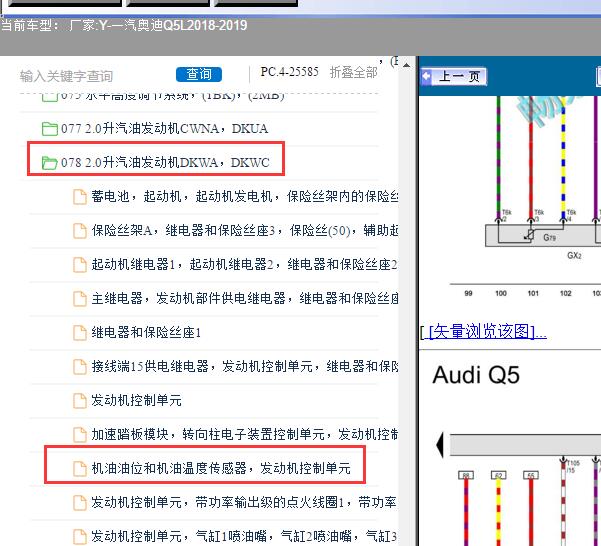Click document icon beside 气缸1喷油嘴 row
This screenshot has height=546, width=601.
[x=80, y=536]
